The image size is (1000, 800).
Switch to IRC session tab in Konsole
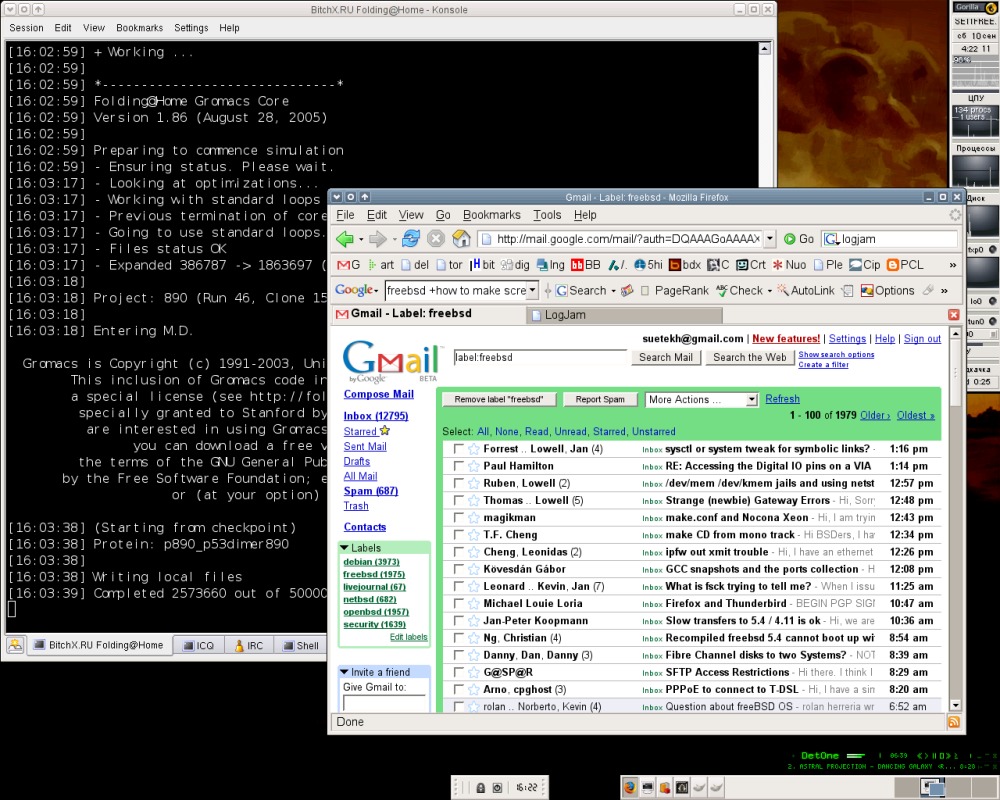[x=249, y=646]
